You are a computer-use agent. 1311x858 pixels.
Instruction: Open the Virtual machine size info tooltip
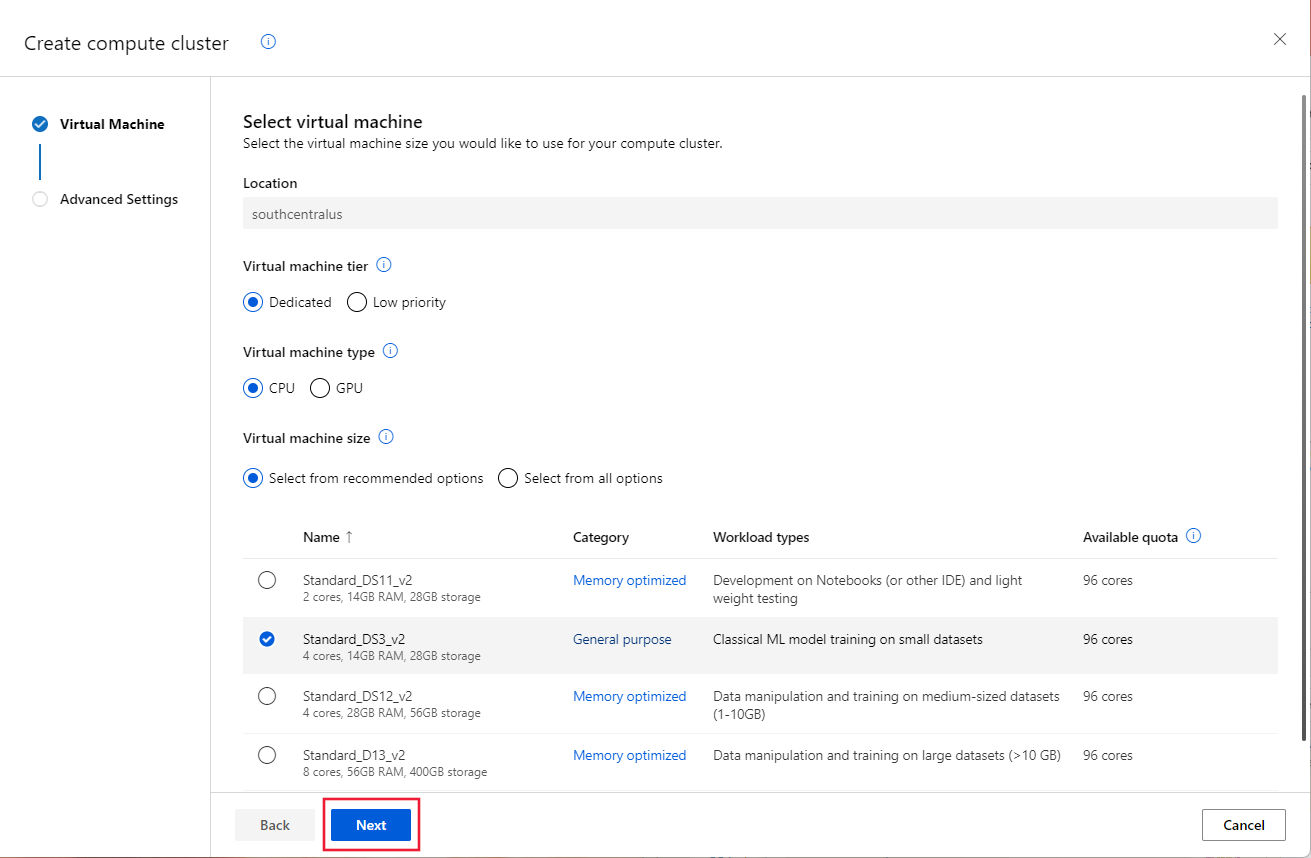point(386,437)
